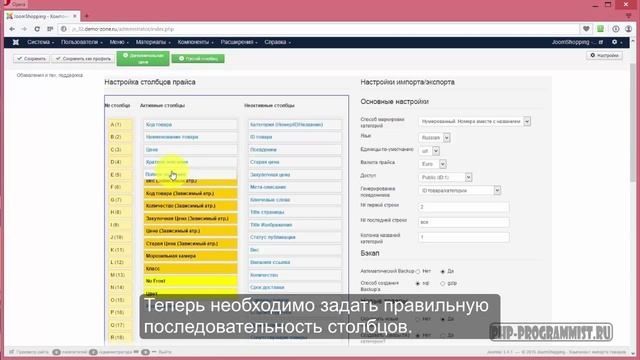The image size is (640, 360).
Task: Click the green extension icon in address bar
Action: tap(600, 29)
